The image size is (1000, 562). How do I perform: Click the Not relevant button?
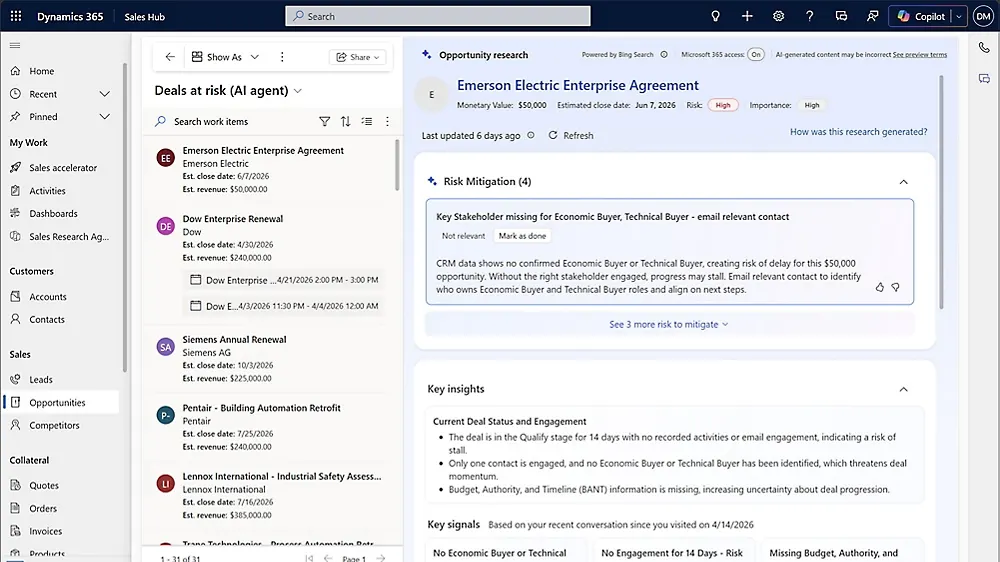point(463,236)
